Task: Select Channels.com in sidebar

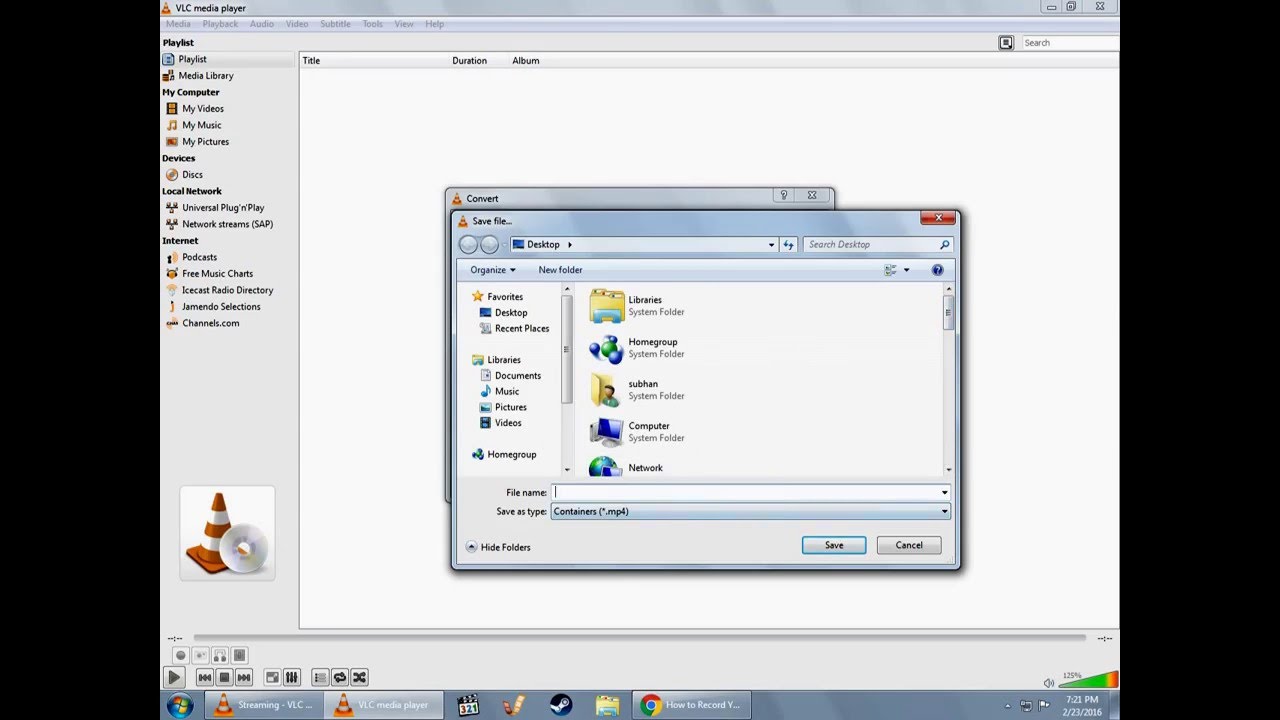Action: [x=210, y=323]
